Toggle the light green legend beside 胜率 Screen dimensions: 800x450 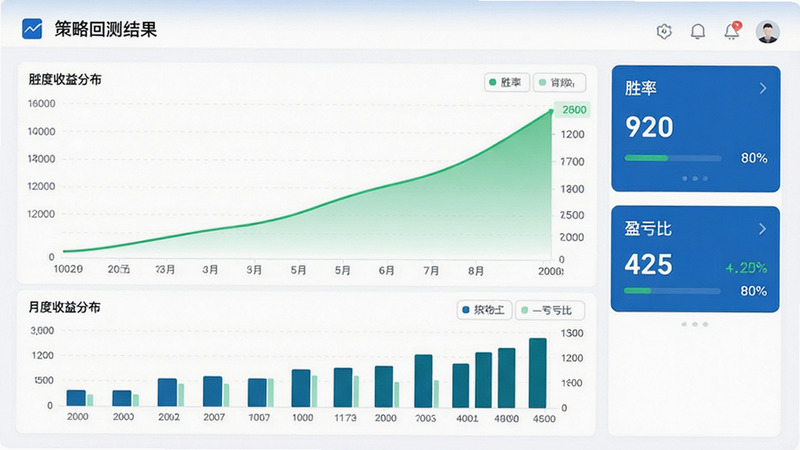[559, 82]
